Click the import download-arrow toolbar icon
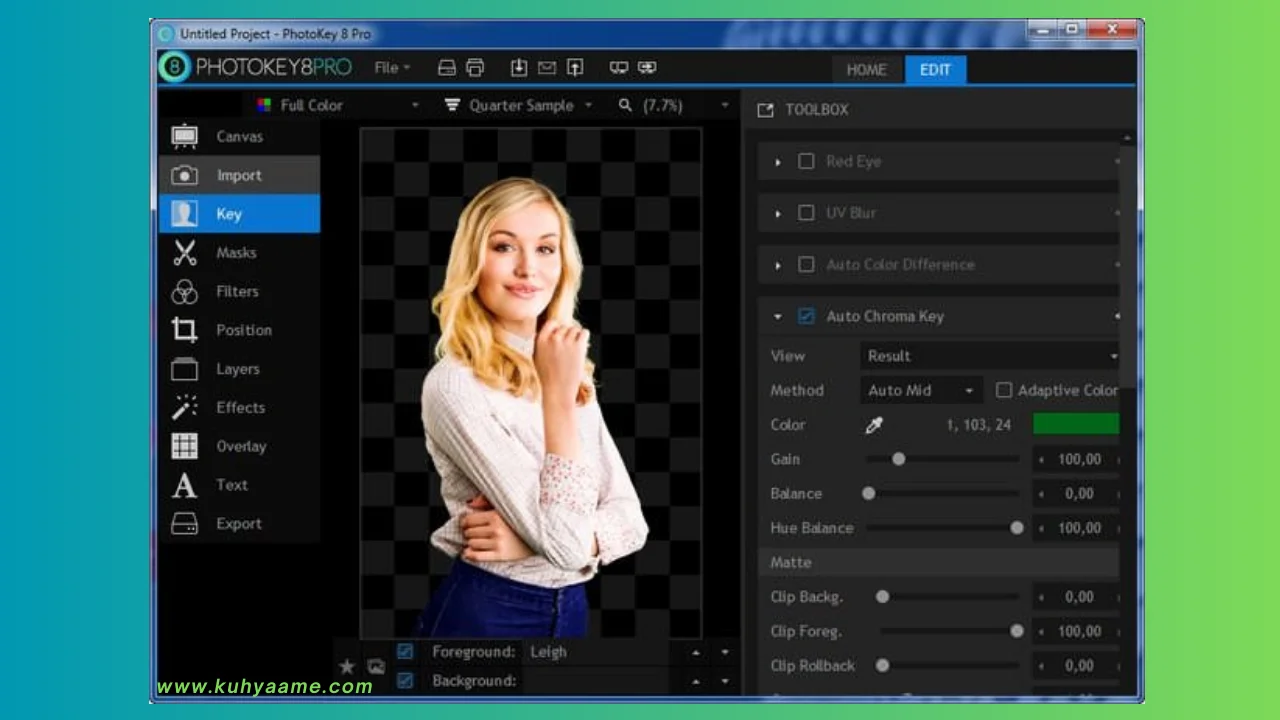This screenshot has height=720, width=1280. (x=518, y=67)
